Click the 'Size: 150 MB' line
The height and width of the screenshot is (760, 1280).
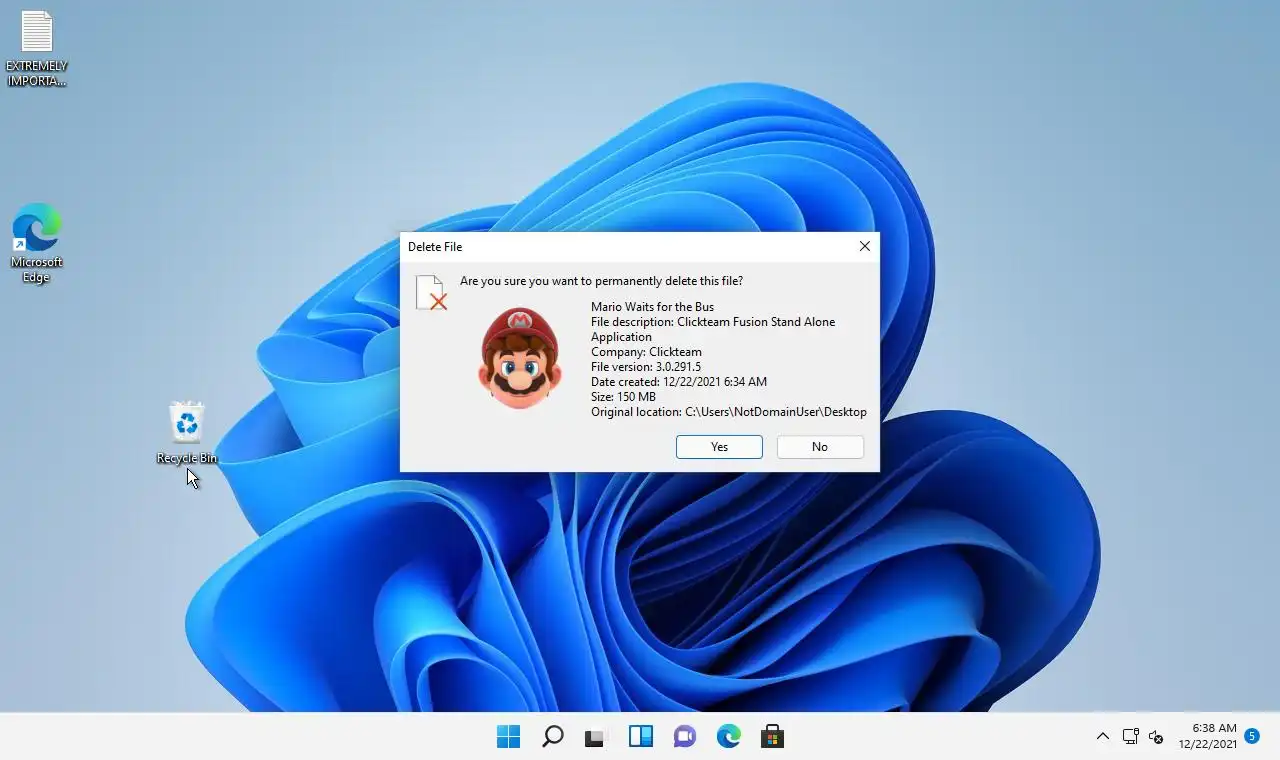623,397
